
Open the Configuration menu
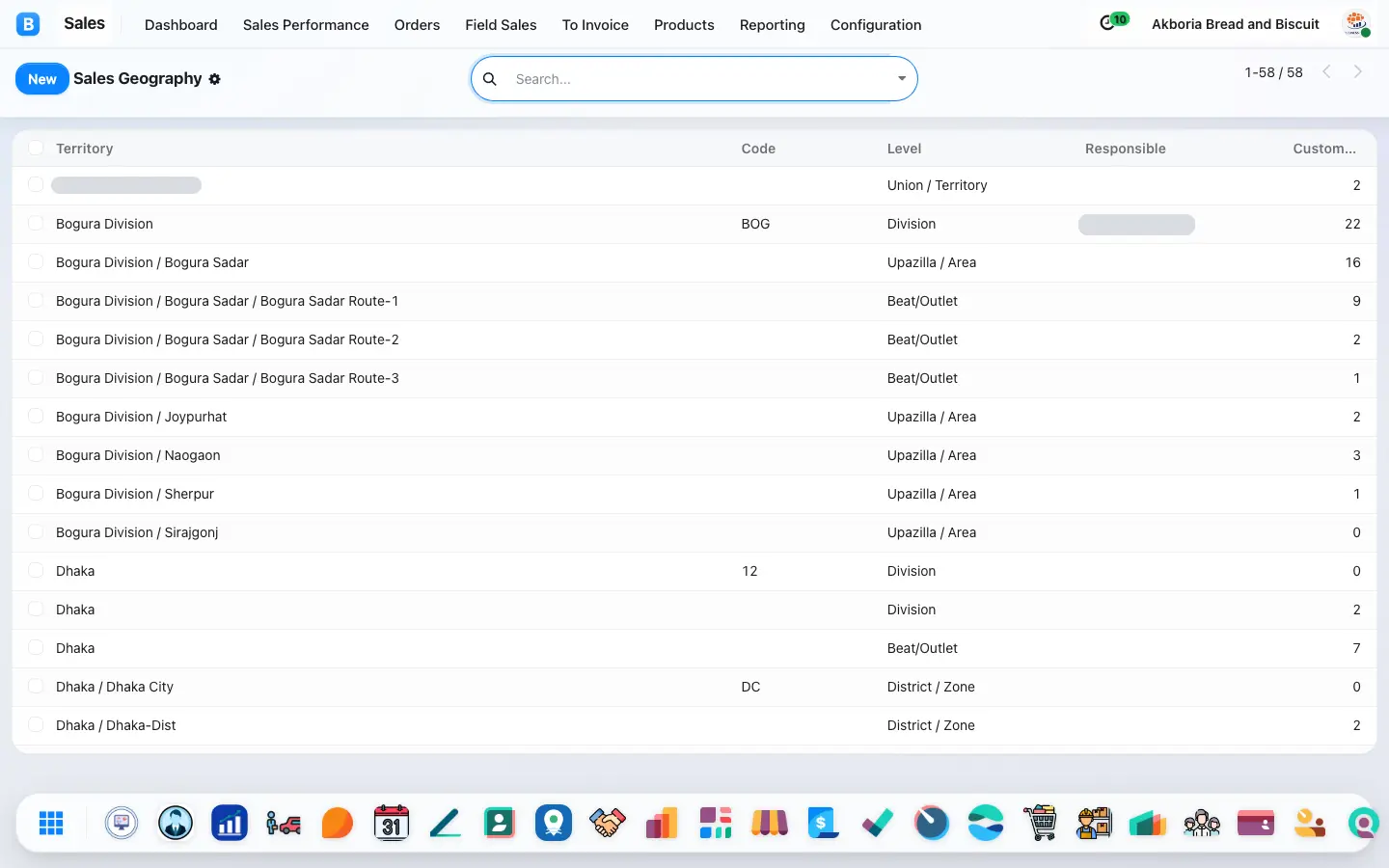coord(876,25)
